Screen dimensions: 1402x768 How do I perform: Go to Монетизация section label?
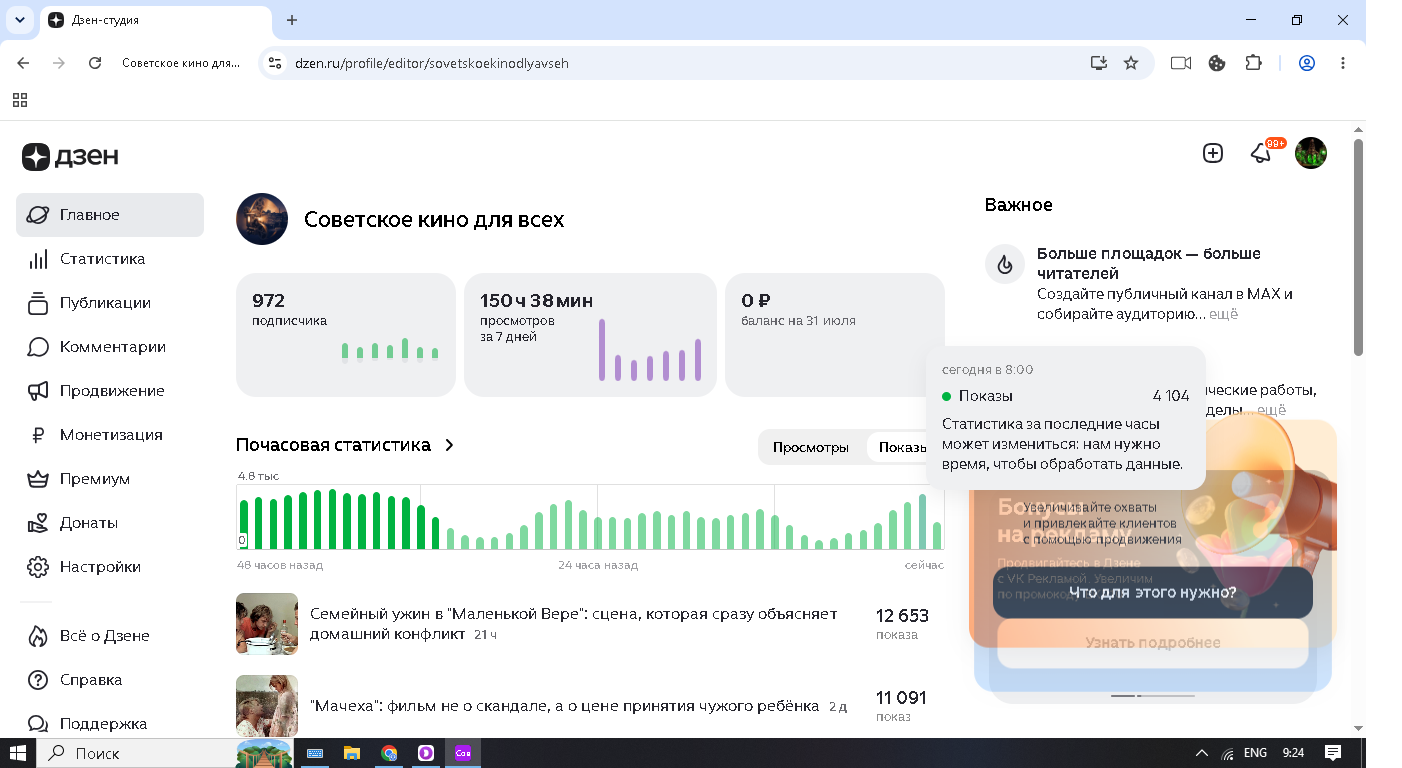(x=111, y=435)
